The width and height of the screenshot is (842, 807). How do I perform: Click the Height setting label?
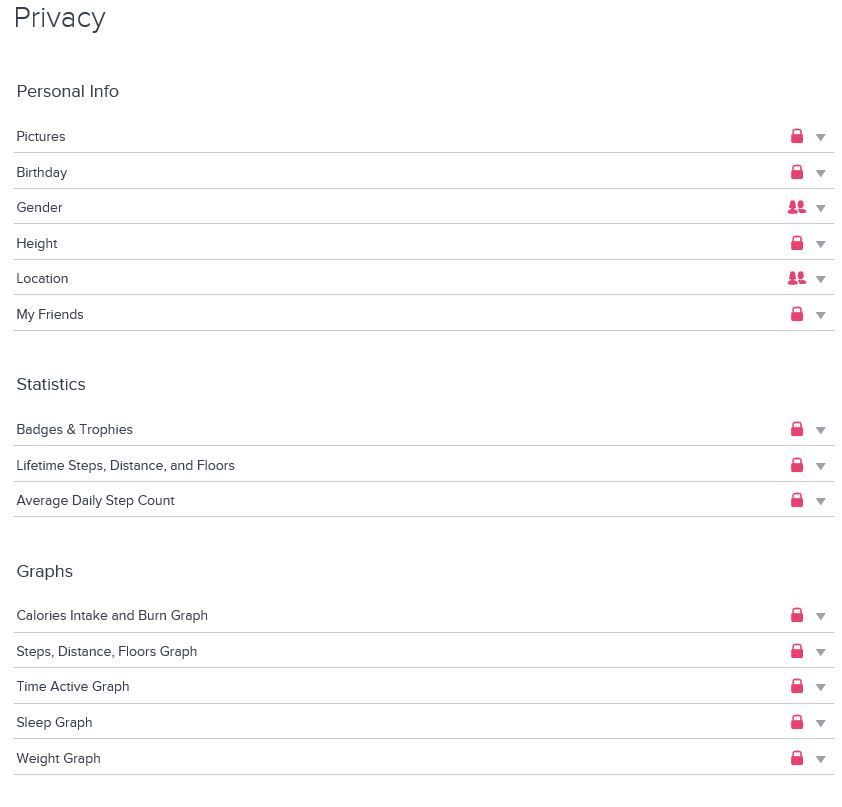37,243
